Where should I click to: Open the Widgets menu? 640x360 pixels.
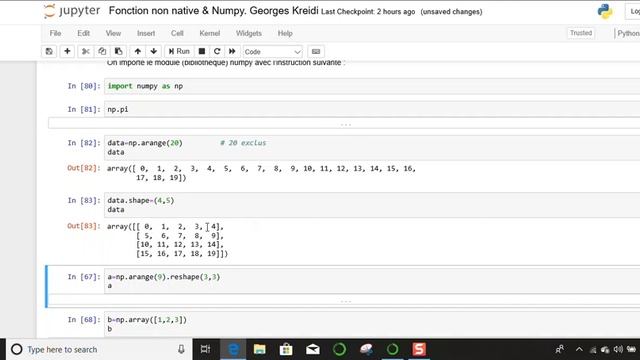[x=249, y=33]
